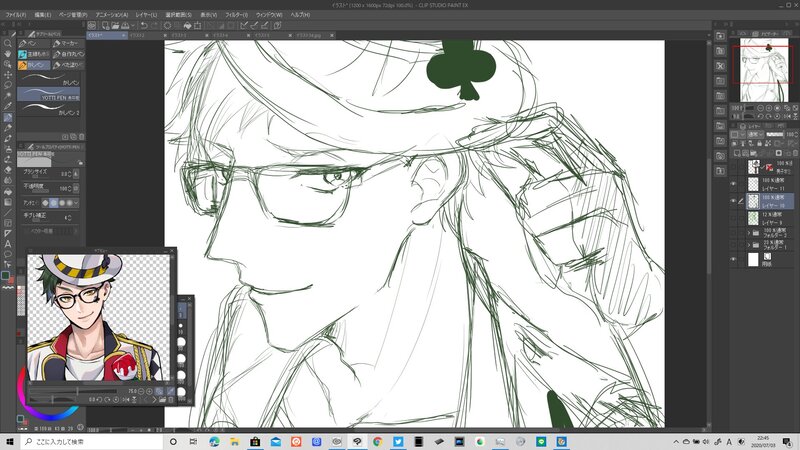Image resolution: width=800 pixels, height=450 pixels.
Task: Open the File menu
Action: point(15,15)
